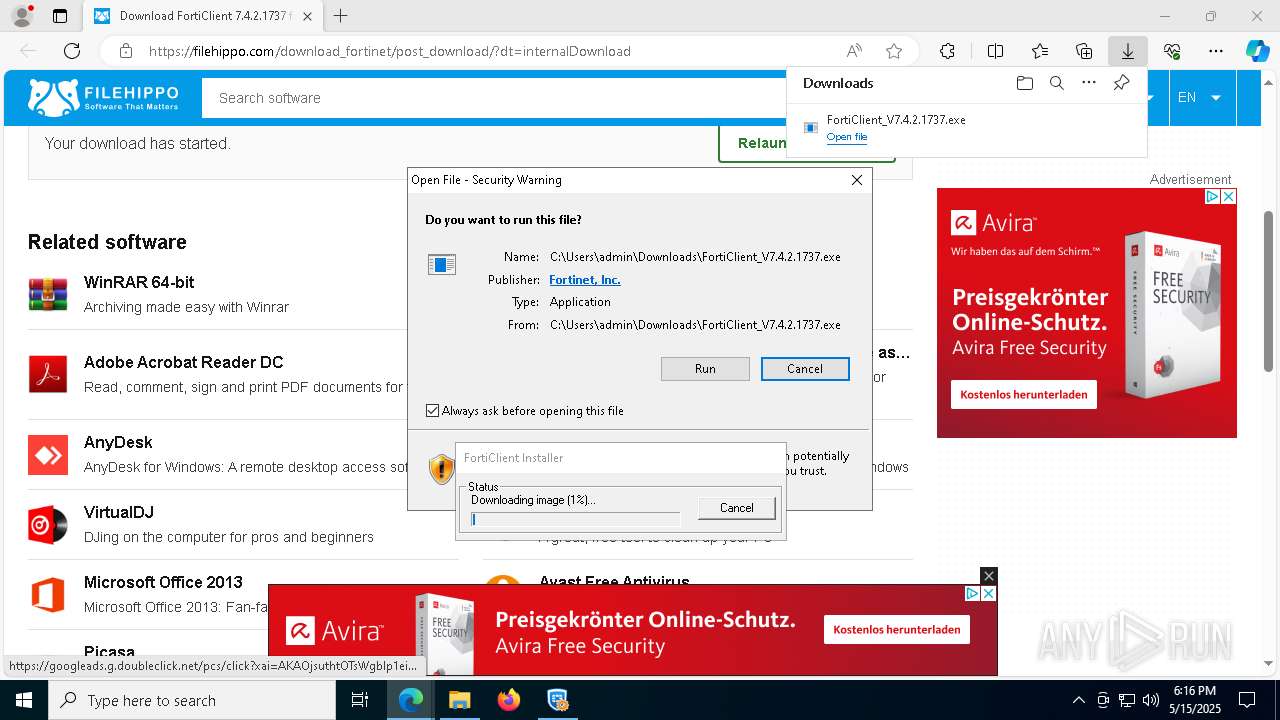Click the FortiClient Installer progress bar

[575, 519]
